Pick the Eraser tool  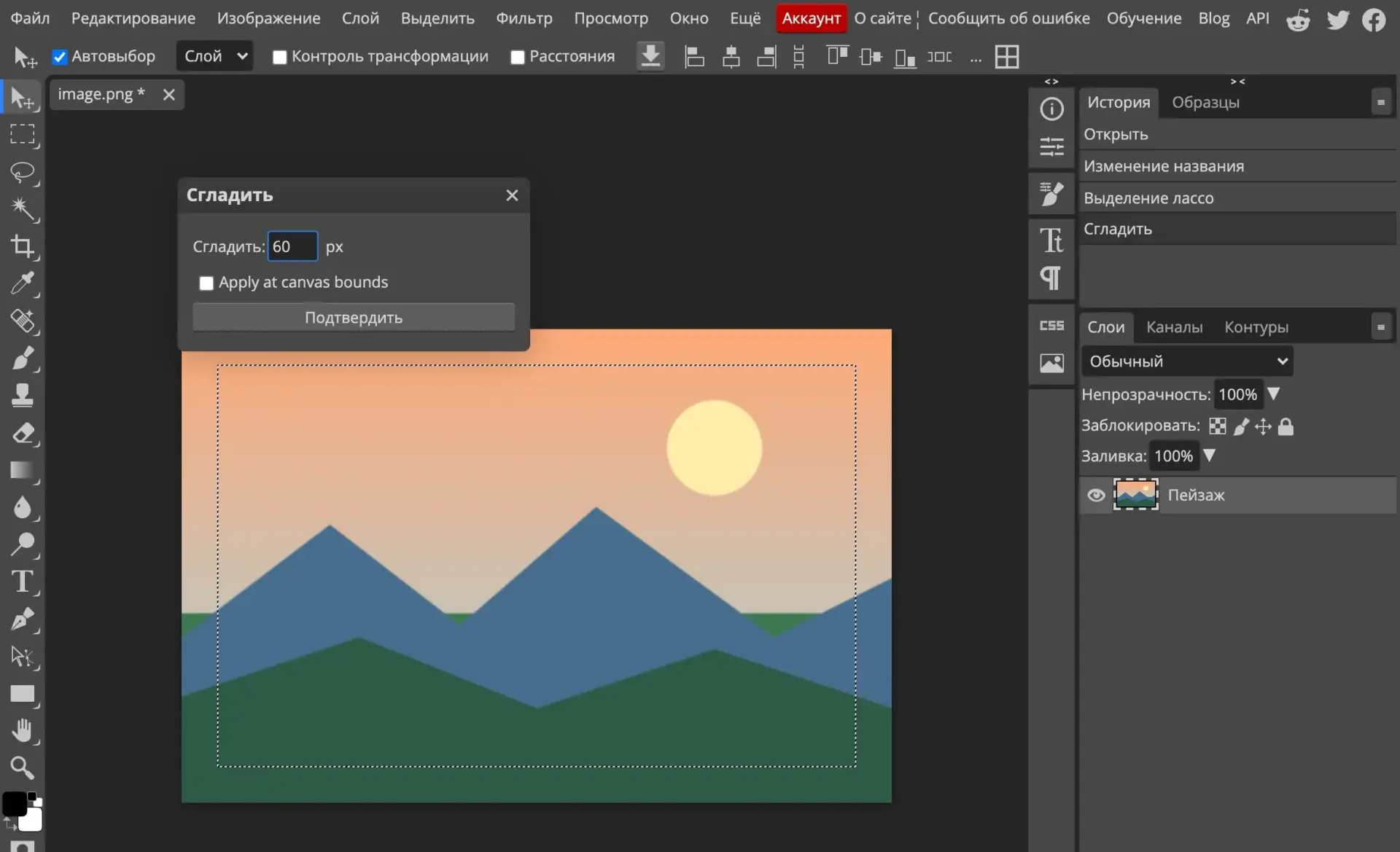pos(23,433)
